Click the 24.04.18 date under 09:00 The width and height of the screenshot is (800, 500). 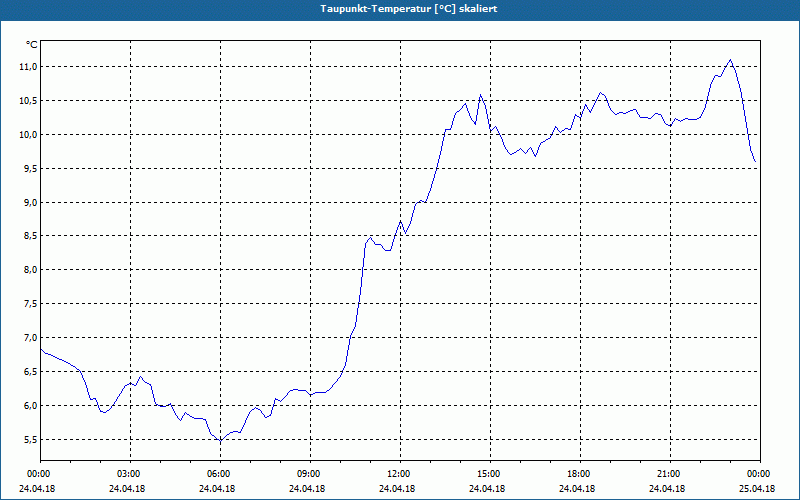point(307,489)
